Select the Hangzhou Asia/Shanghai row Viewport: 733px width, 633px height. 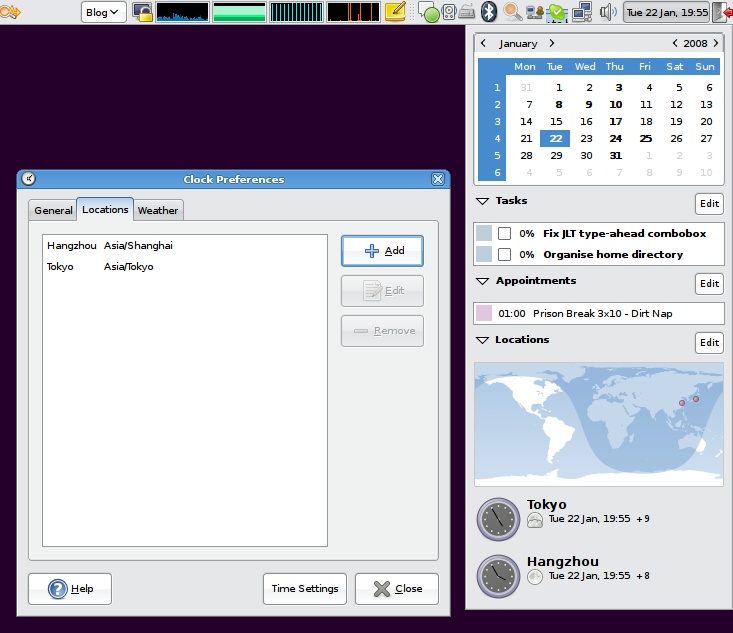point(185,245)
